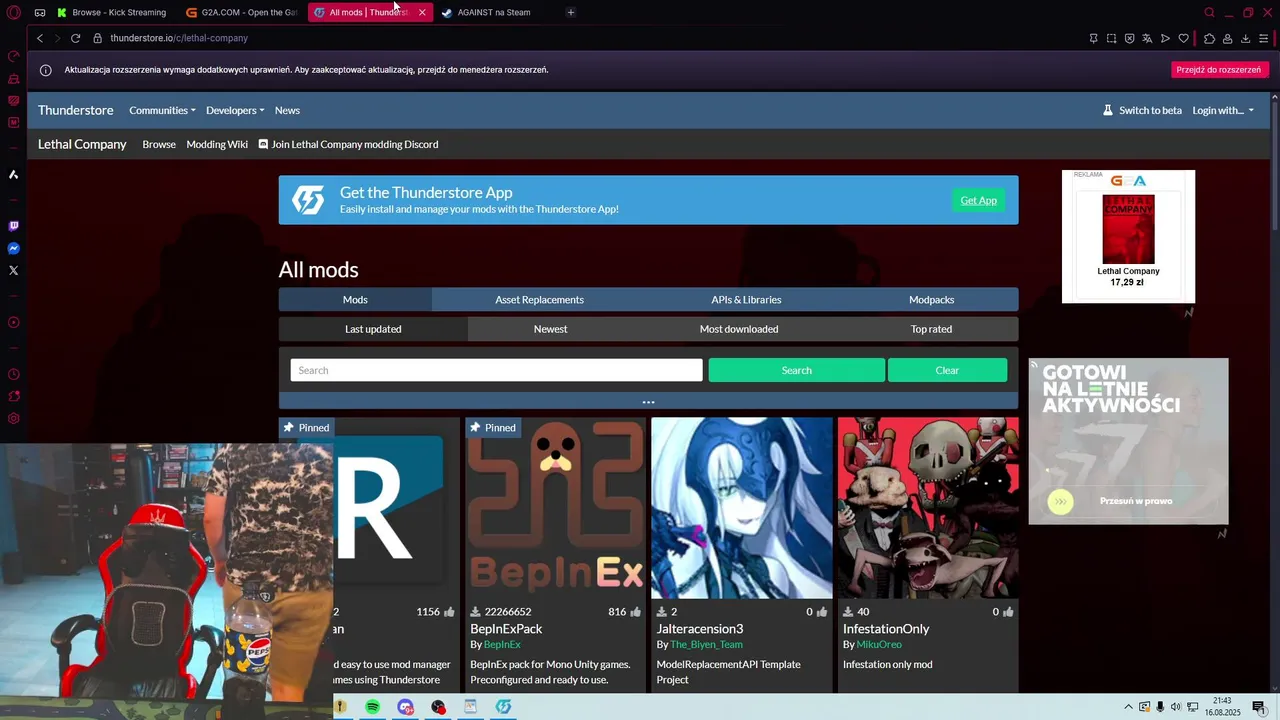This screenshot has width=1280, height=720.
Task: Sort by Most downloaded
Action: click(x=739, y=328)
